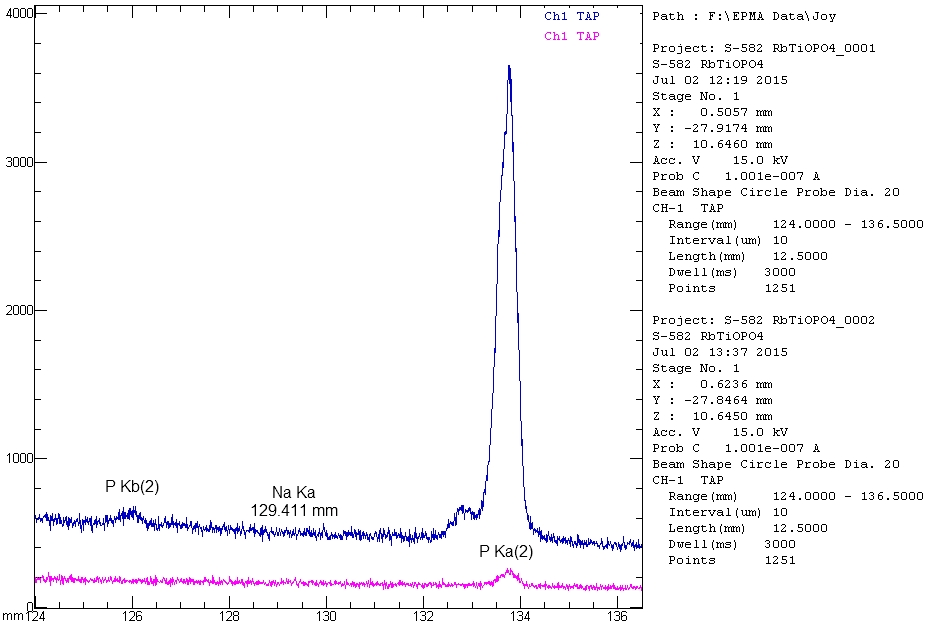This screenshot has width=948, height=625.
Task: Select the P Kb(2) peak label
Action: pyautogui.click(x=132, y=487)
